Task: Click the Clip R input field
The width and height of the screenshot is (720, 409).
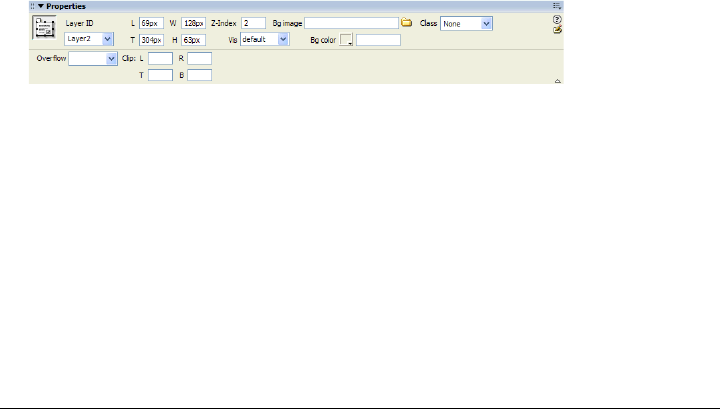Action: tap(199, 58)
